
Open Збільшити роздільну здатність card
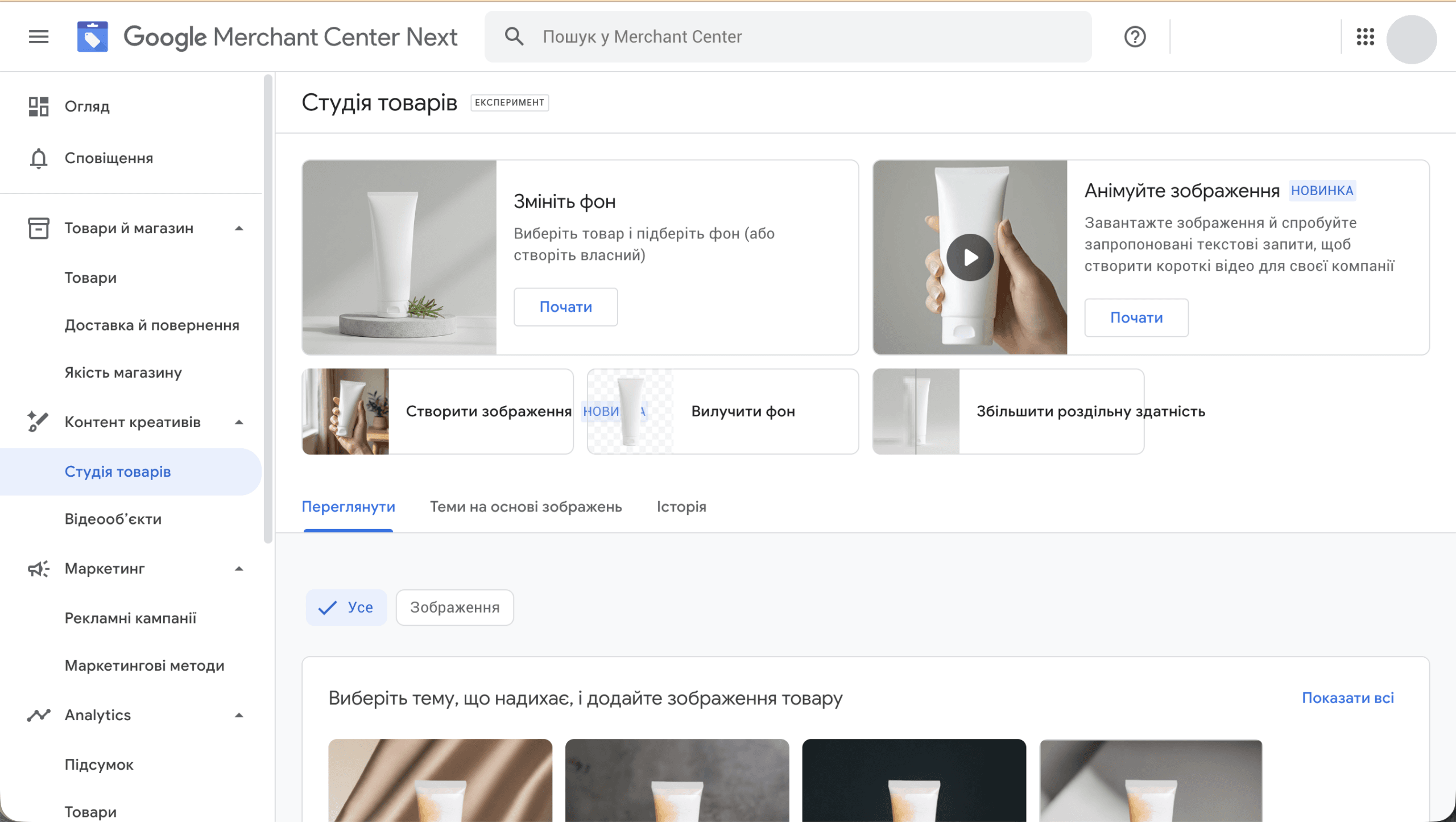(x=1008, y=411)
